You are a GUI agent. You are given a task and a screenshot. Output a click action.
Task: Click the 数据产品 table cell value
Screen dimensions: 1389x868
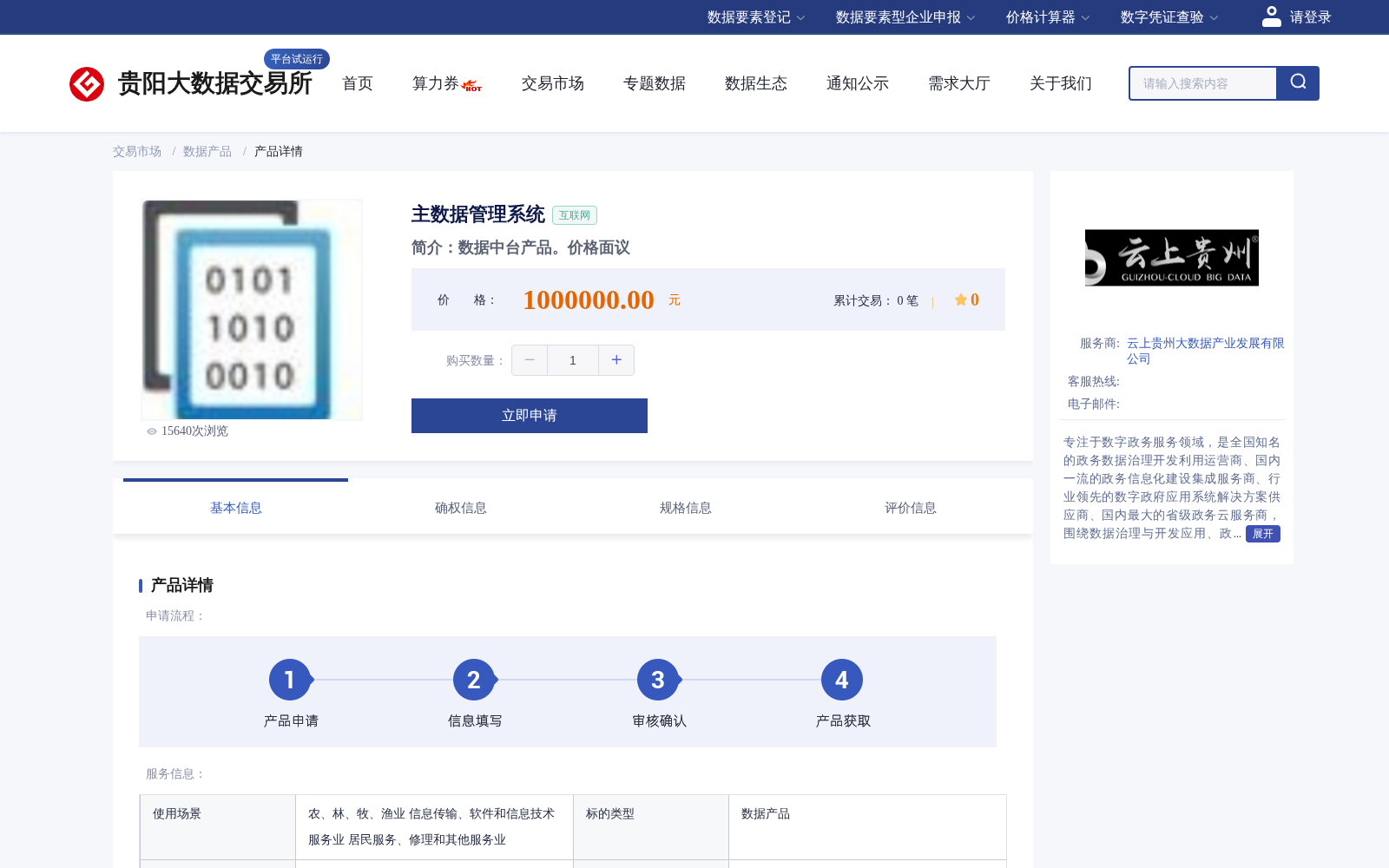pos(867,827)
